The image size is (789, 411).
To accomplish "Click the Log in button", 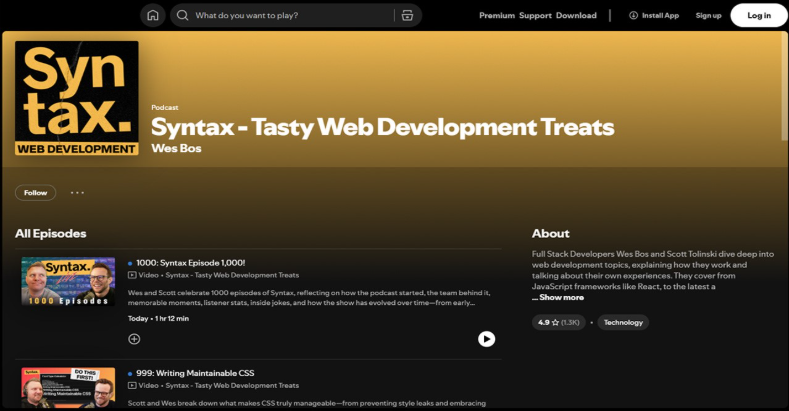I will click(x=759, y=15).
